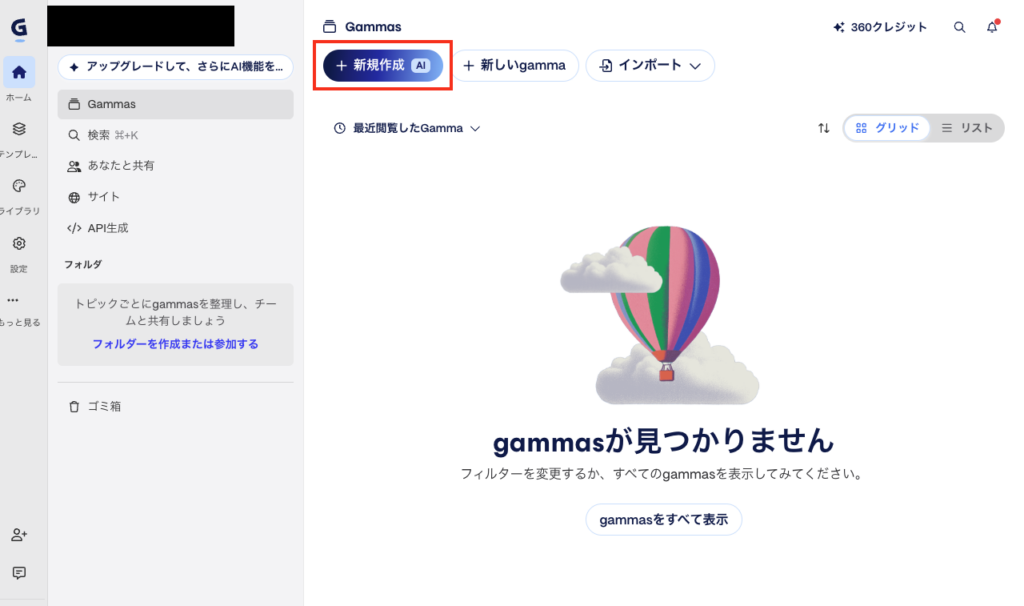
Task: Click the search magnifier icon at top right
Action: 959,27
